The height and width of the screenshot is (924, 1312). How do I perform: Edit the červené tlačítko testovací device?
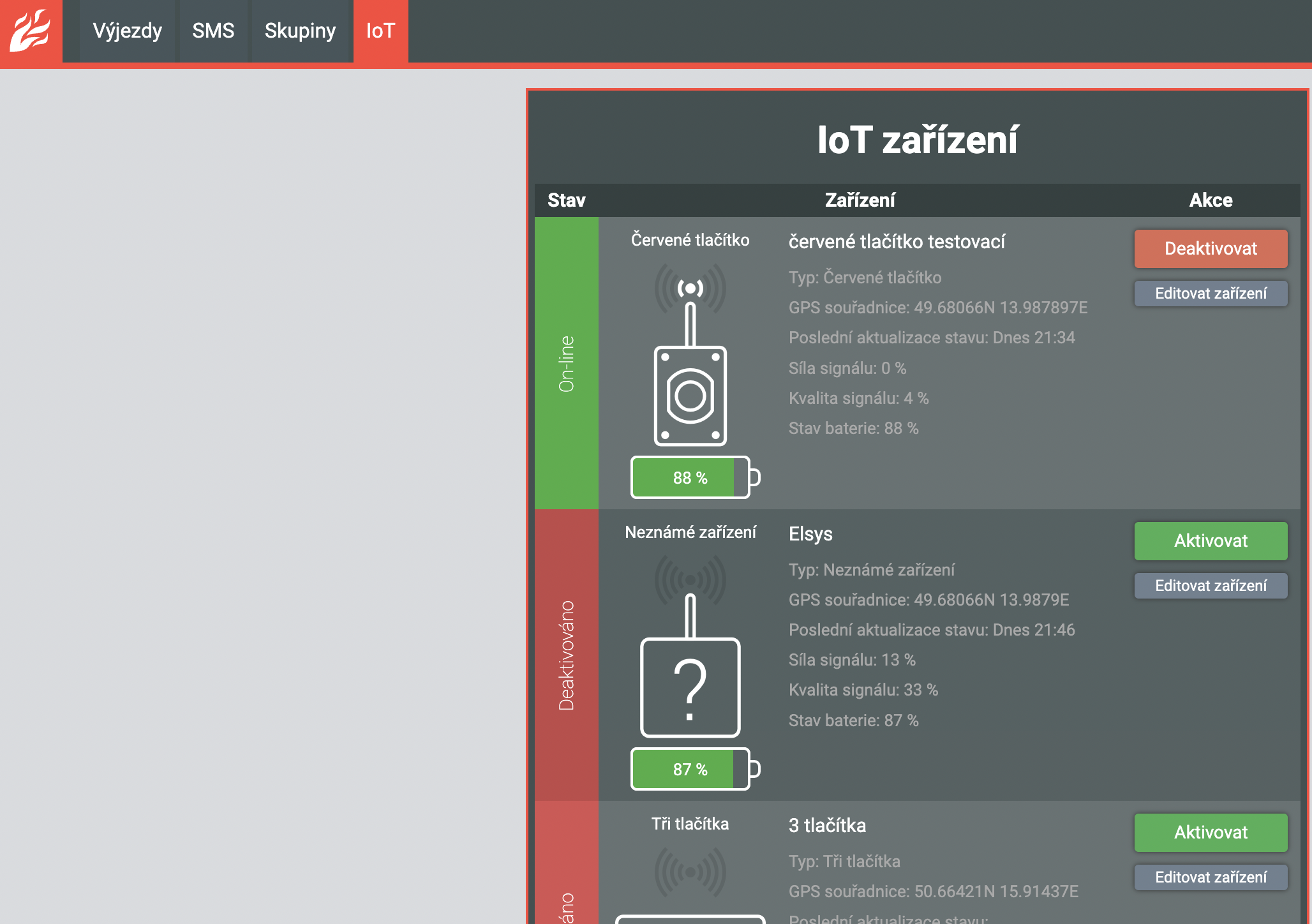(1211, 294)
